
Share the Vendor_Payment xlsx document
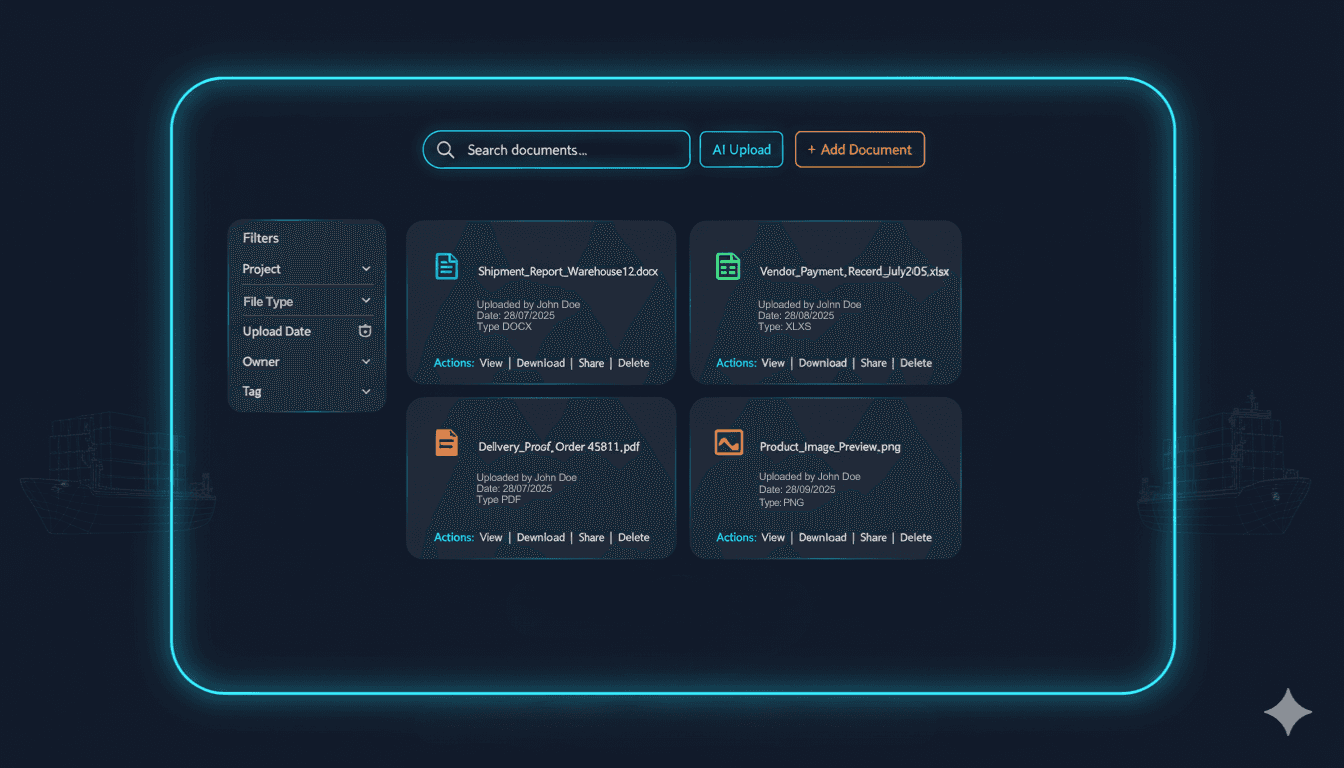(874, 363)
